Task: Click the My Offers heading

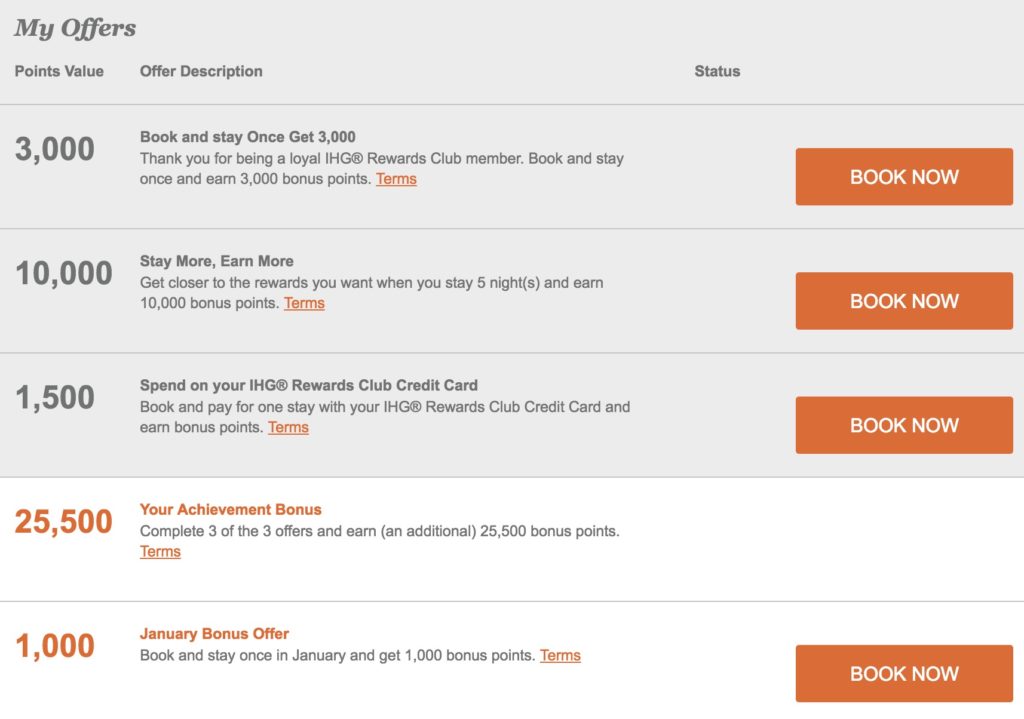Action: (75, 28)
